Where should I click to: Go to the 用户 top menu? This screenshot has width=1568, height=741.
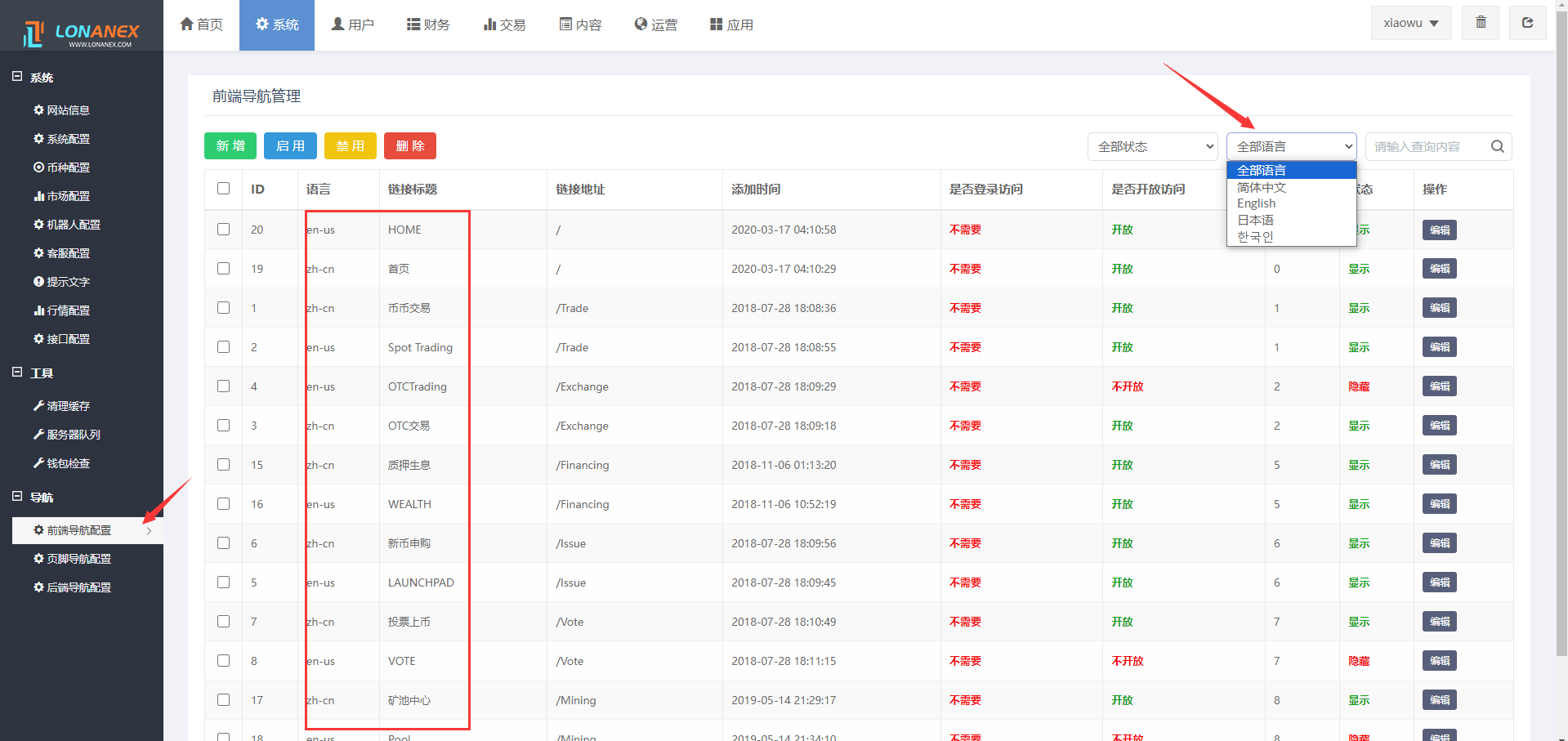[352, 25]
